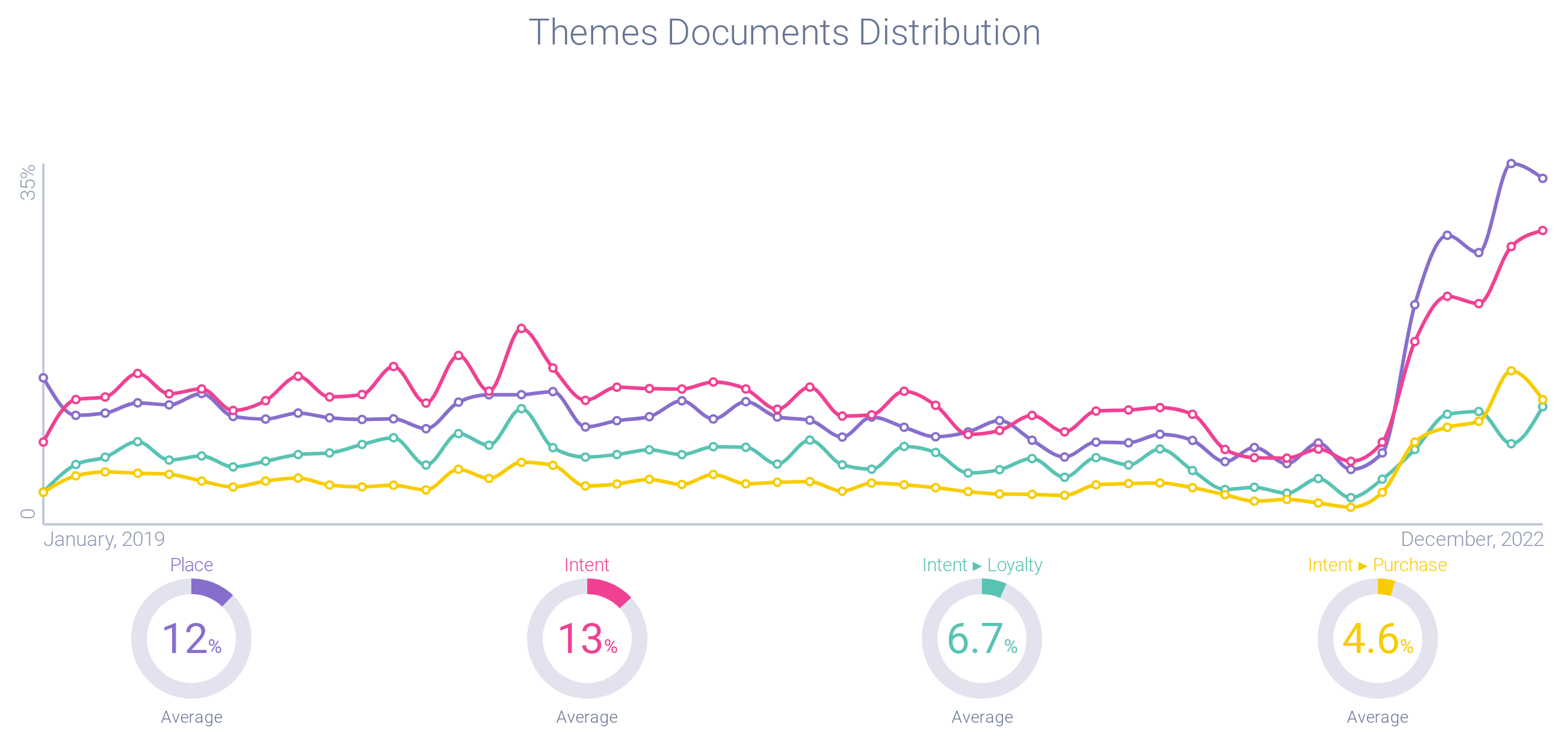This screenshot has height=742, width=1568.
Task: Click the December, 2022 axis label
Action: coord(1472,539)
